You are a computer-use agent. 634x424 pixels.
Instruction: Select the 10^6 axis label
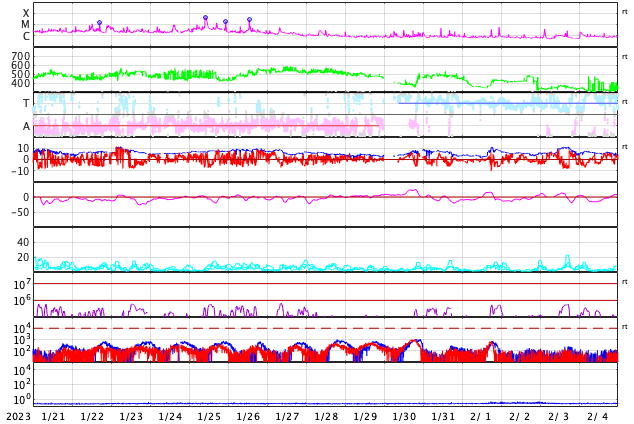click(x=22, y=301)
